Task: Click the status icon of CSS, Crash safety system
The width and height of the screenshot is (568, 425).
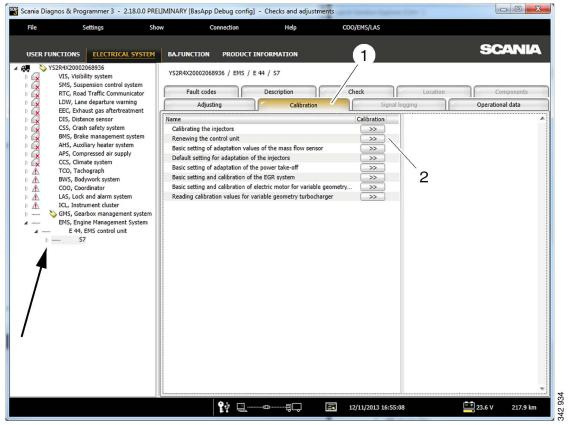Action: click(x=36, y=128)
